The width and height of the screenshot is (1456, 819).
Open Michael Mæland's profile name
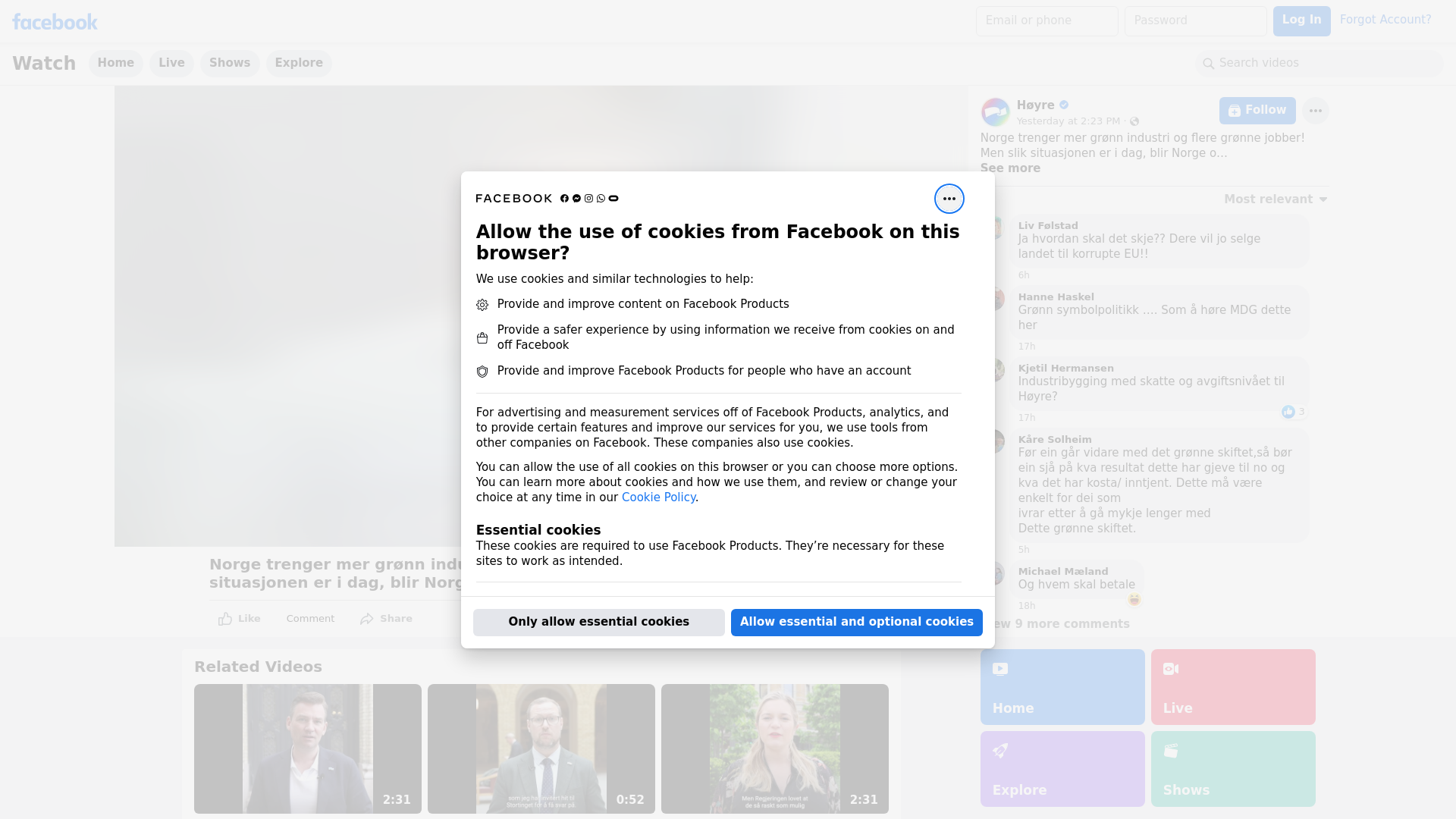point(1062,572)
